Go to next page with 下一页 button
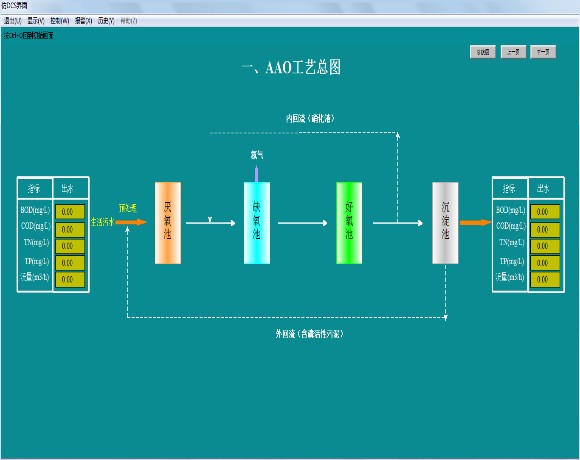This screenshot has height=460, width=580. click(x=543, y=52)
